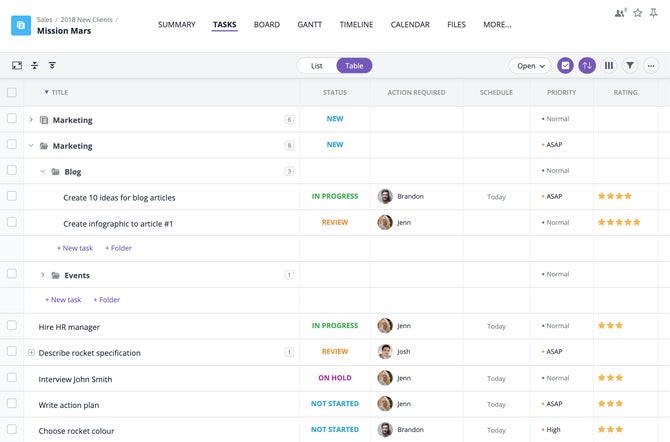This screenshot has width=670, height=442.
Task: Click the project icon next to first Marketing
Action: coord(44,120)
